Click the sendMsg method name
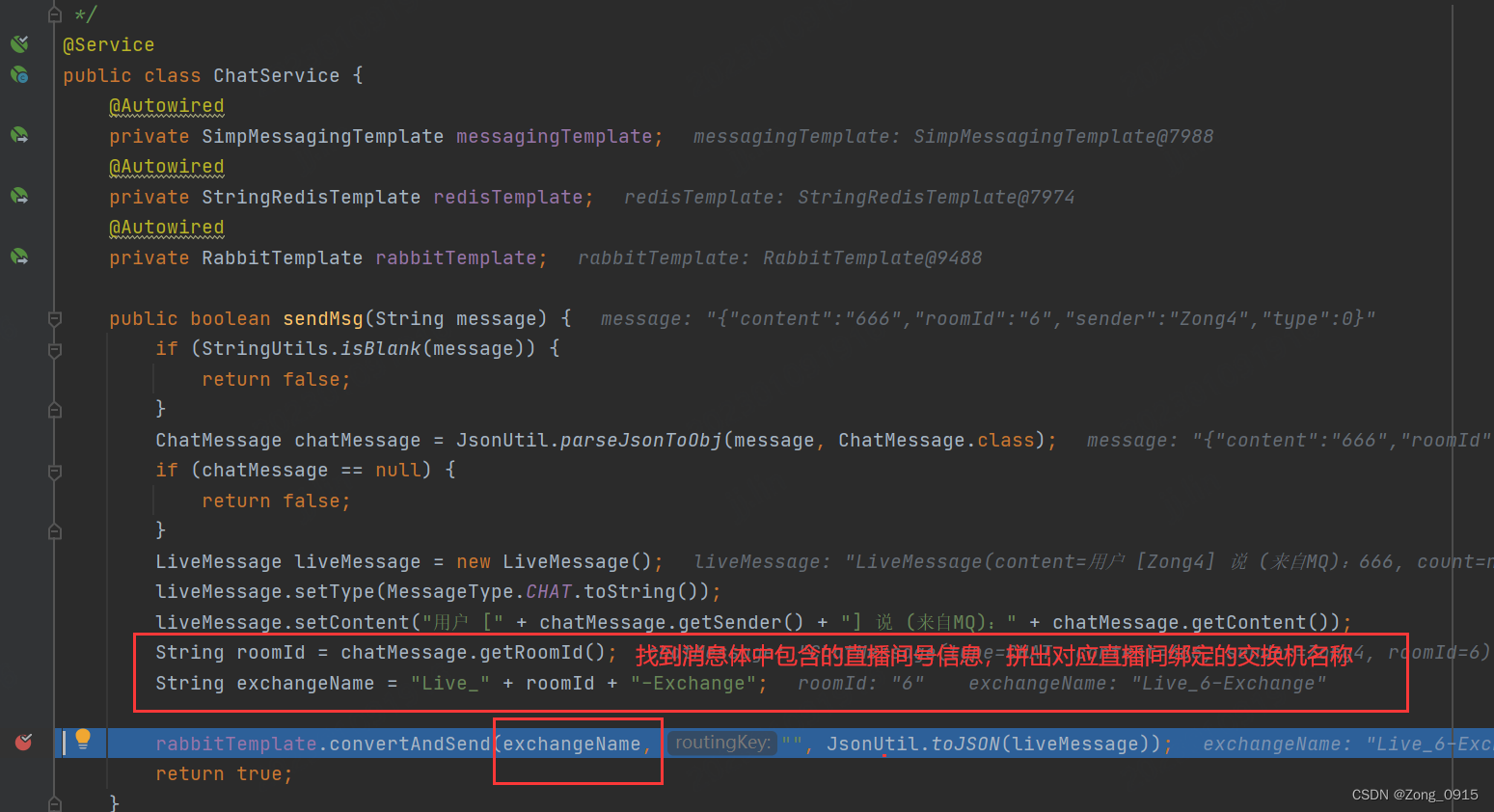The height and width of the screenshot is (812, 1494). pos(323,318)
